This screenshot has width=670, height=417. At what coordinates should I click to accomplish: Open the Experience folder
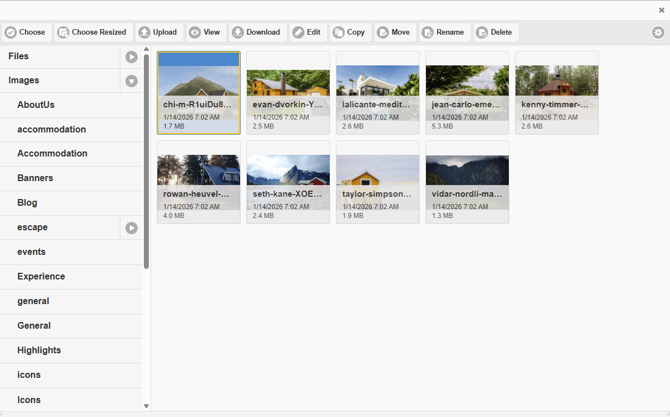click(x=71, y=276)
